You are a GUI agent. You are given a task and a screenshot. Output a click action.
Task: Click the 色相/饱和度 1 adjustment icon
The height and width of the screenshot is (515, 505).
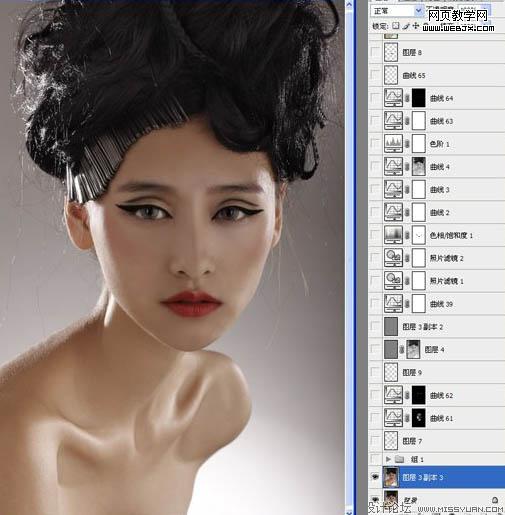coord(393,235)
